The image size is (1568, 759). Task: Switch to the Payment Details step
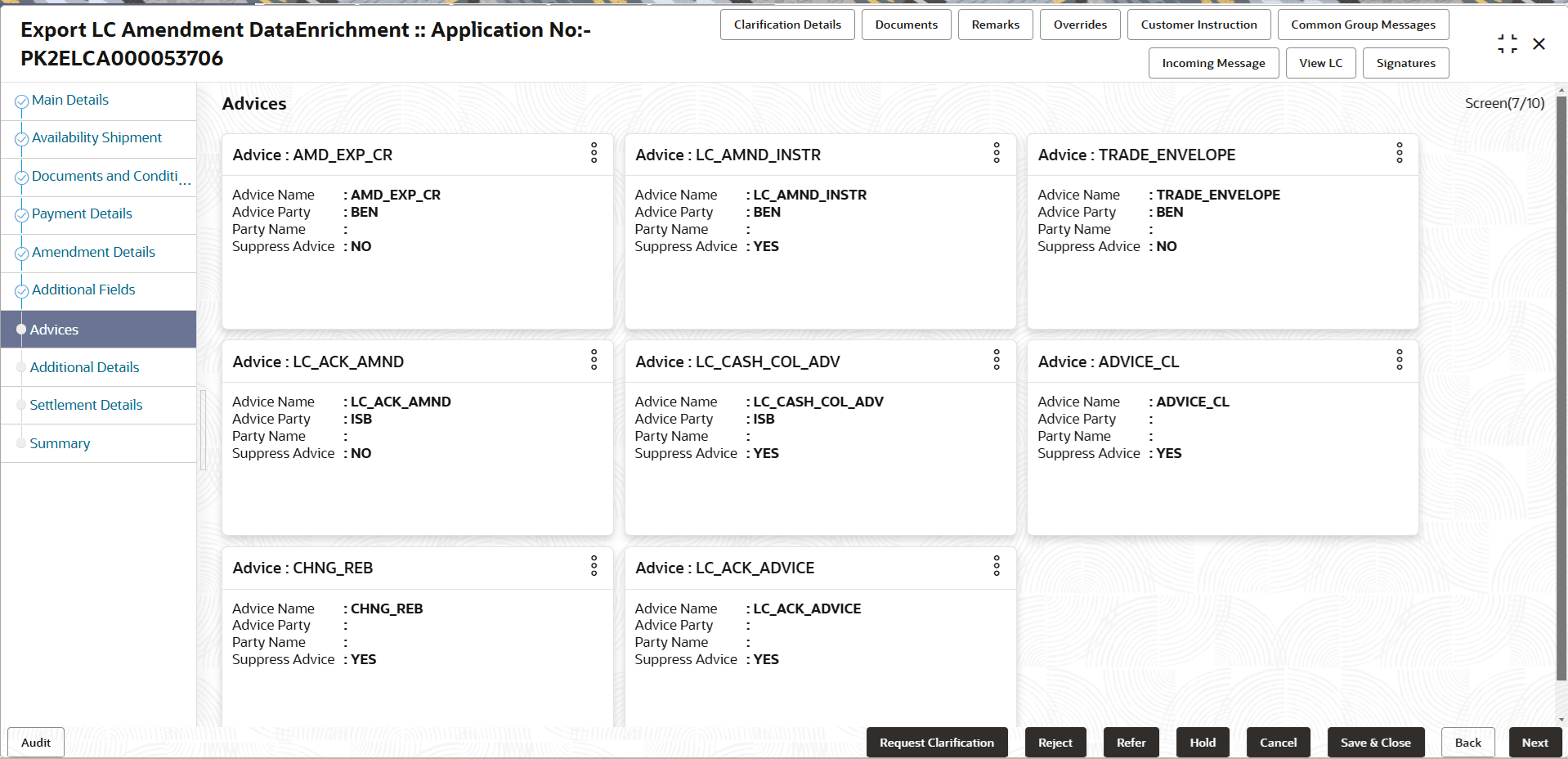[x=82, y=213]
